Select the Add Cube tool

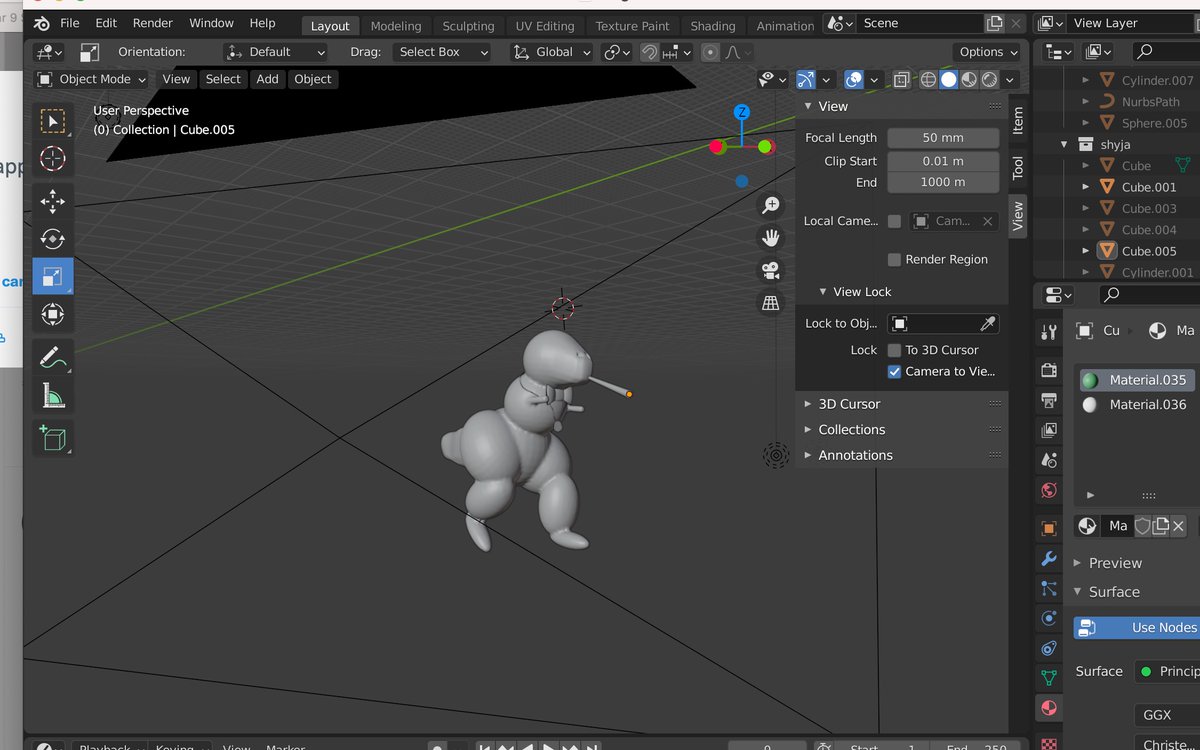tap(52, 437)
